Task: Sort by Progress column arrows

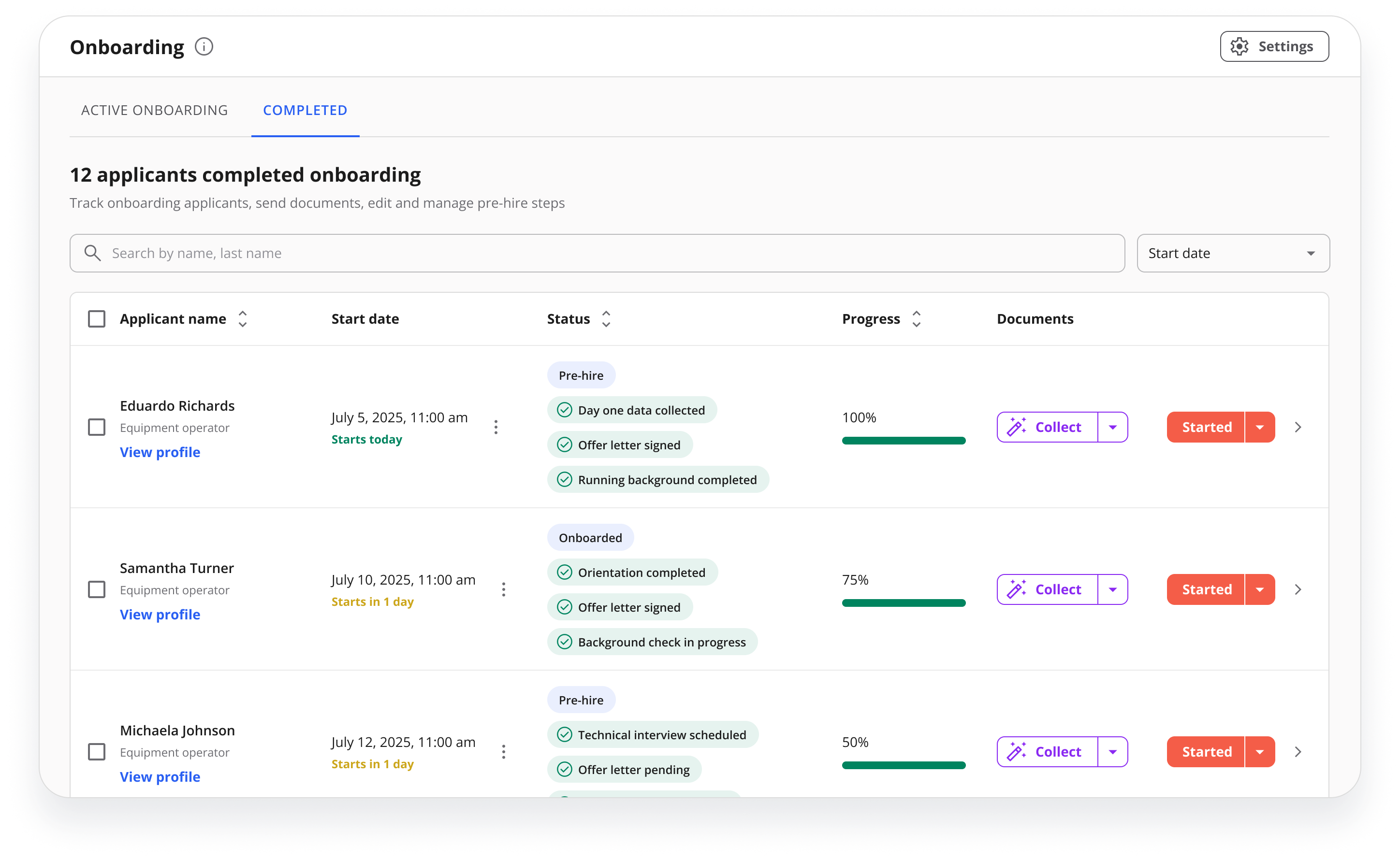Action: point(916,319)
